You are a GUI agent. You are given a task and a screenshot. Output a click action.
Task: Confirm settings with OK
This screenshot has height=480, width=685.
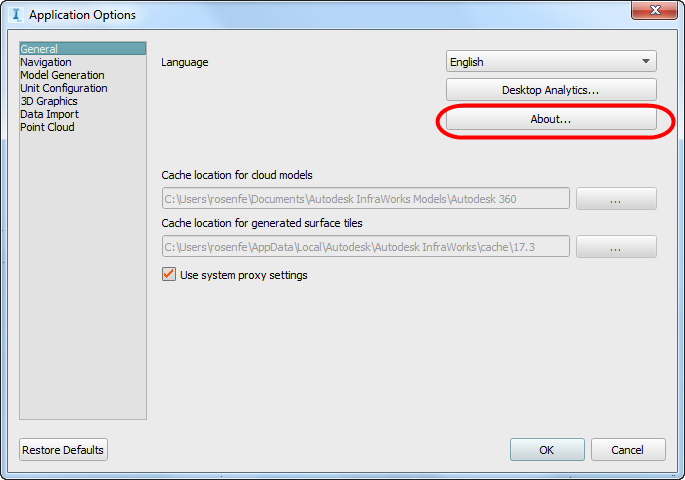pos(547,449)
